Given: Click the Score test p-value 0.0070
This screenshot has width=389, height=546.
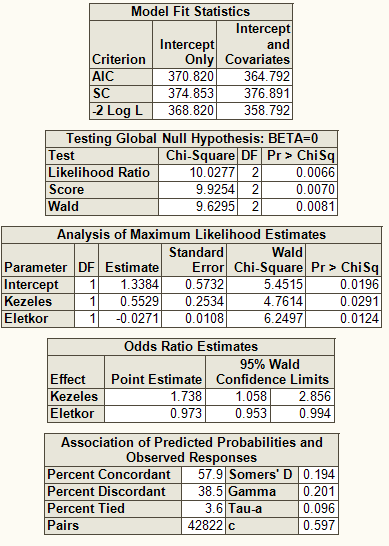Looking at the screenshot, I should pos(315,189).
